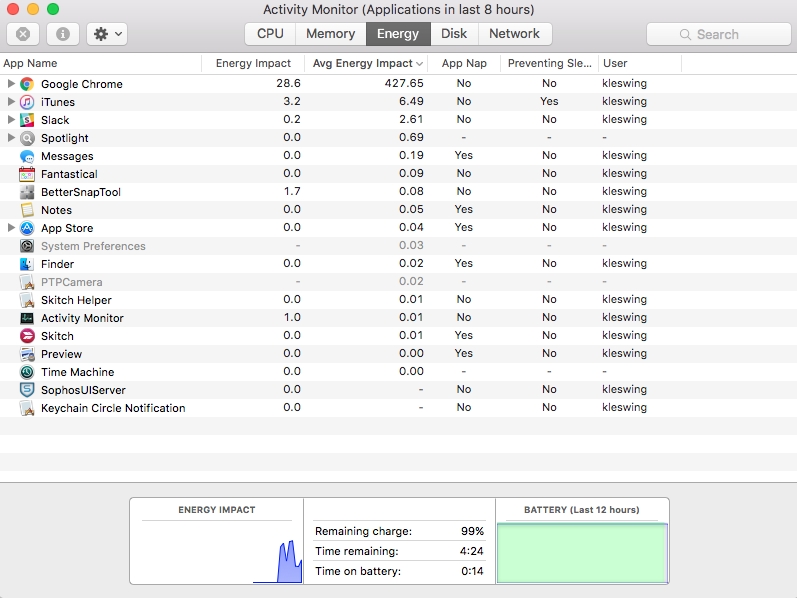Click the Time Machine icon
The image size is (797, 598).
click(27, 372)
